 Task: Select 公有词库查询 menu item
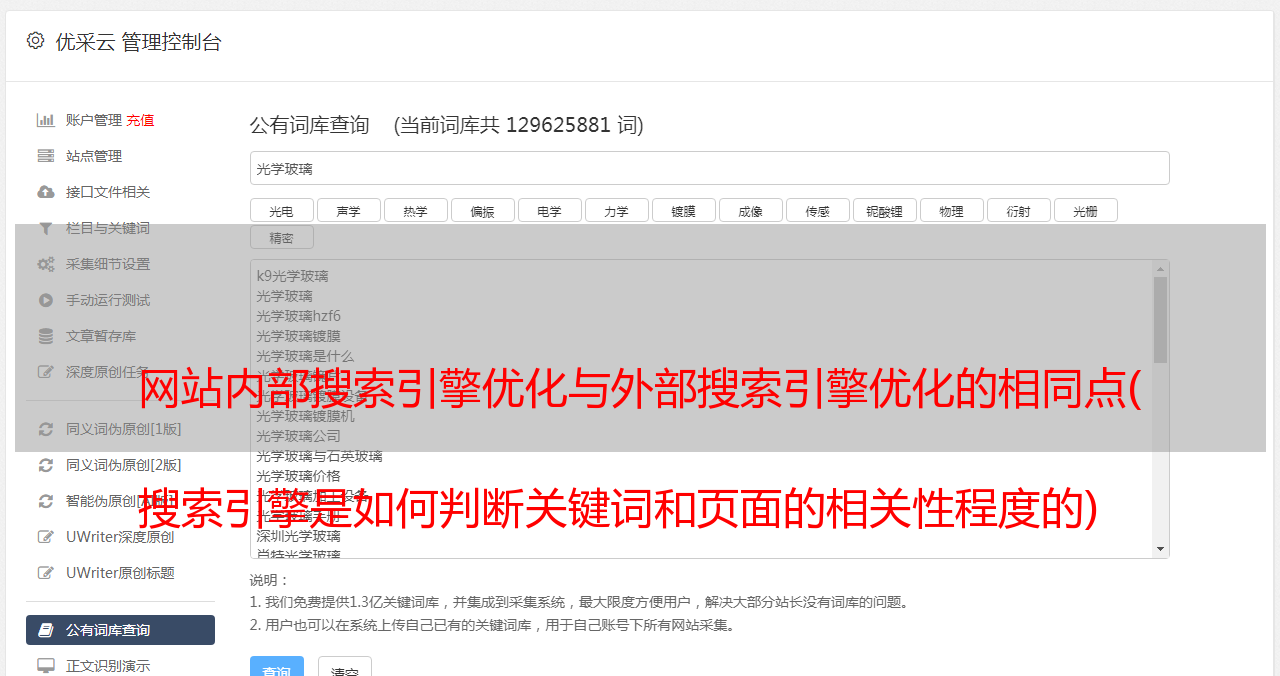click(x=120, y=630)
